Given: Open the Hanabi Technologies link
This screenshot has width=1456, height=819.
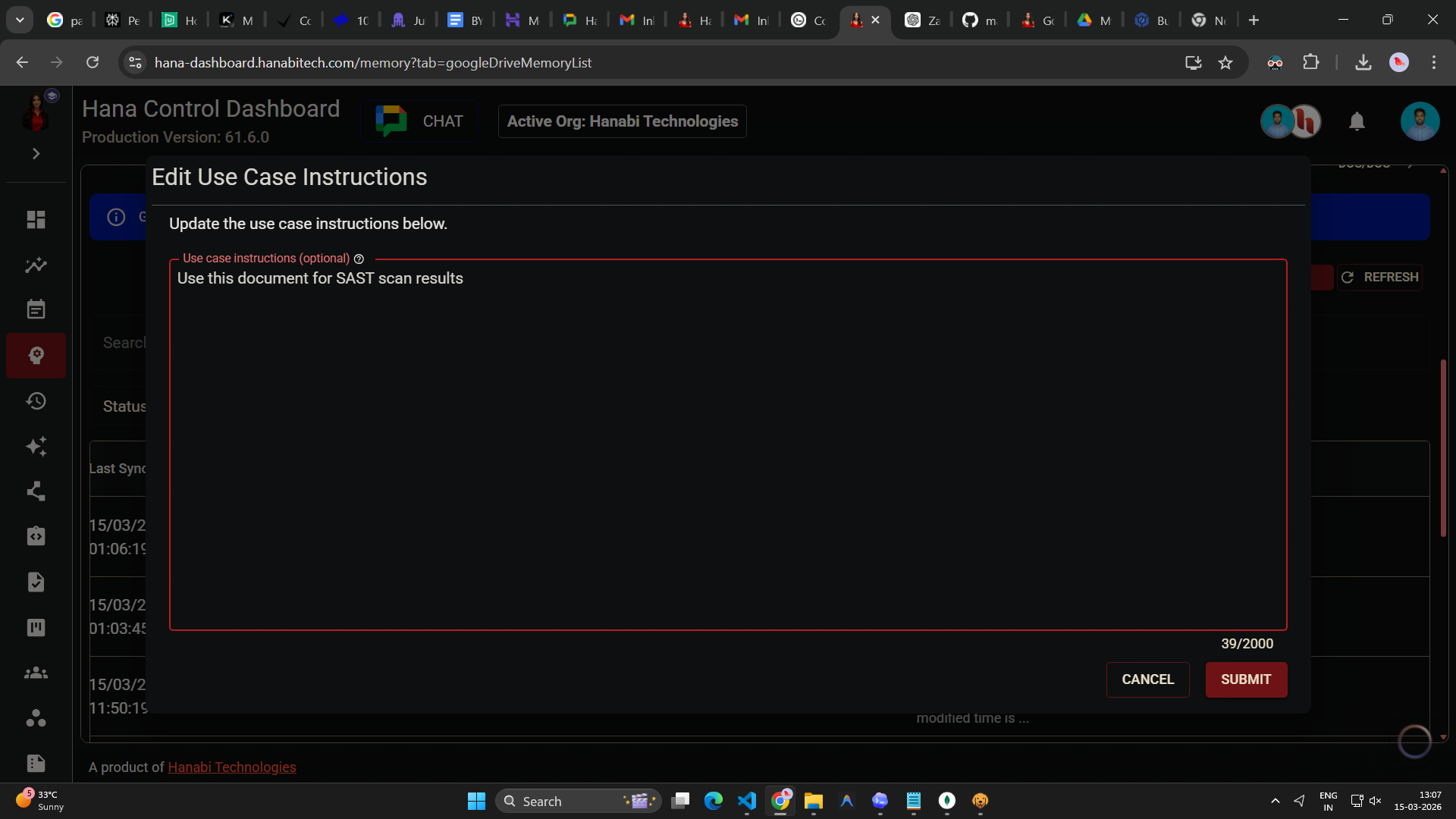Looking at the screenshot, I should (231, 767).
